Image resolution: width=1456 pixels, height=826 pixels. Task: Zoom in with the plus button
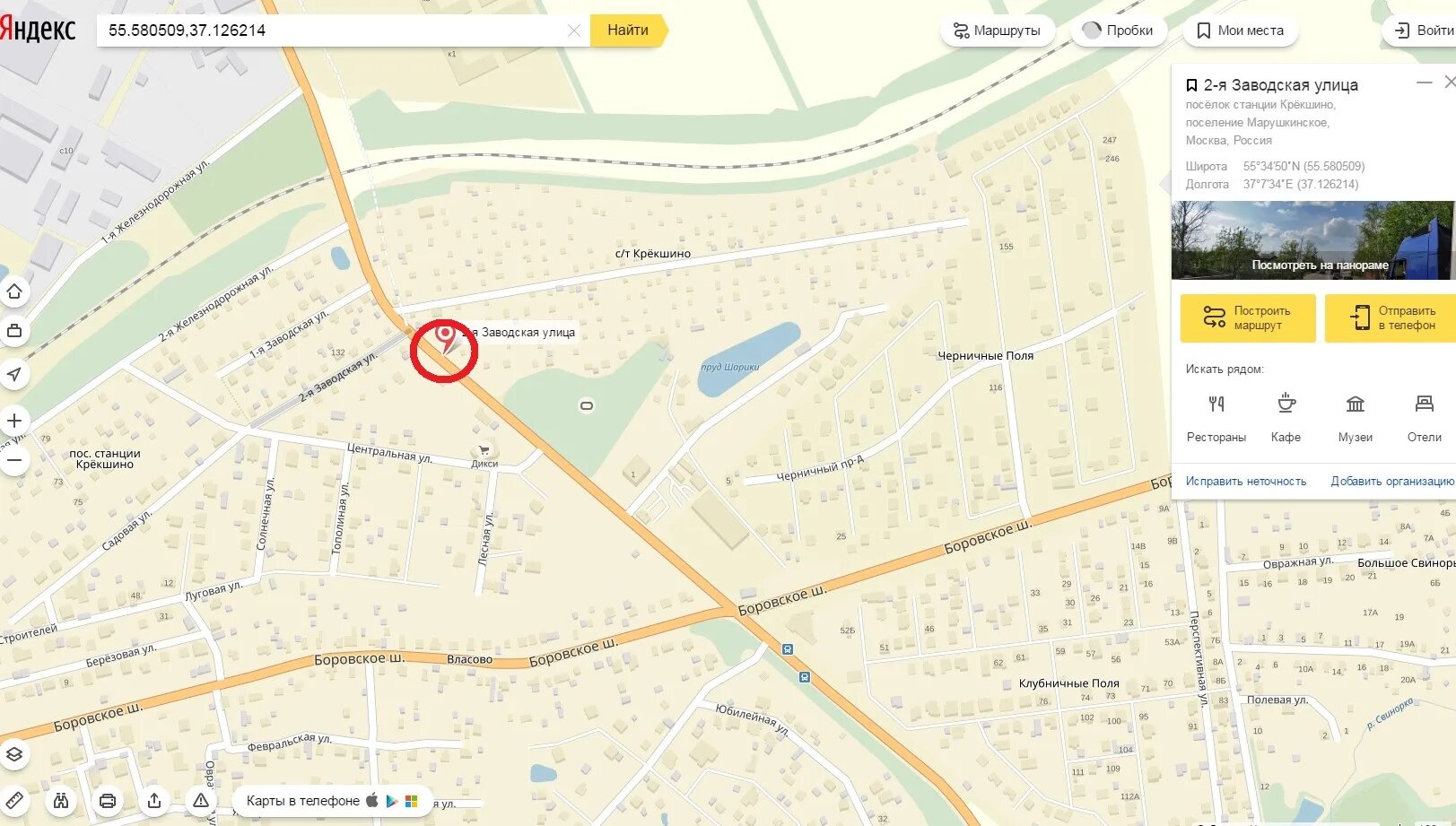click(x=14, y=421)
